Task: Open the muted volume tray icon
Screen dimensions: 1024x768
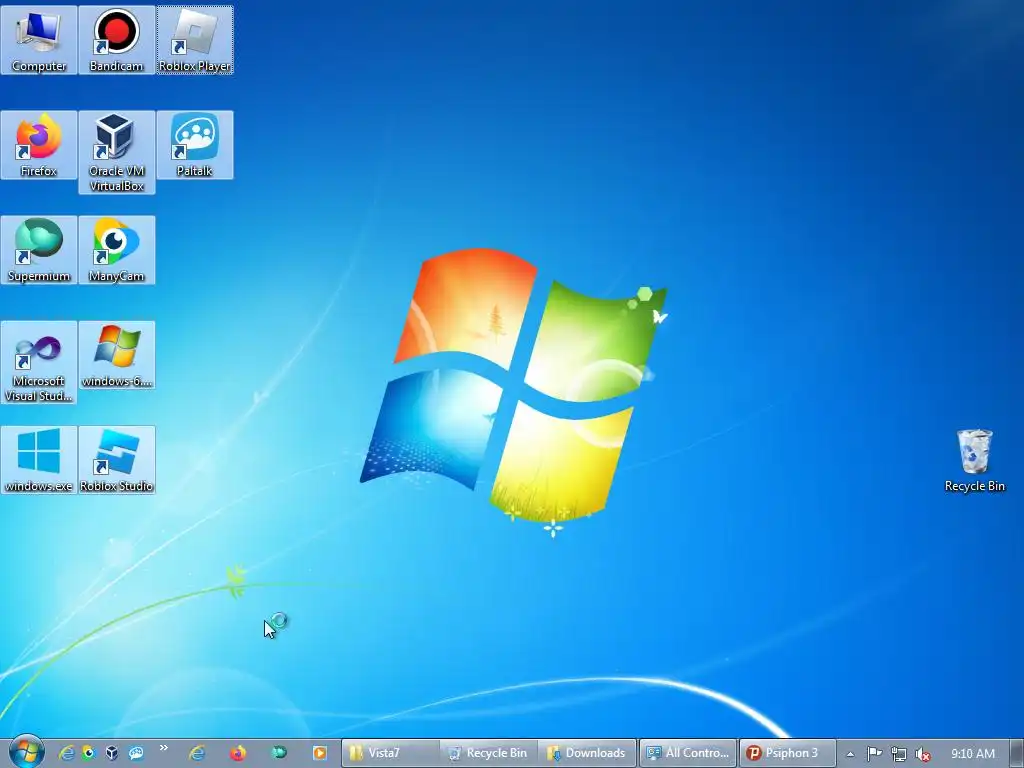Action: [x=923, y=754]
